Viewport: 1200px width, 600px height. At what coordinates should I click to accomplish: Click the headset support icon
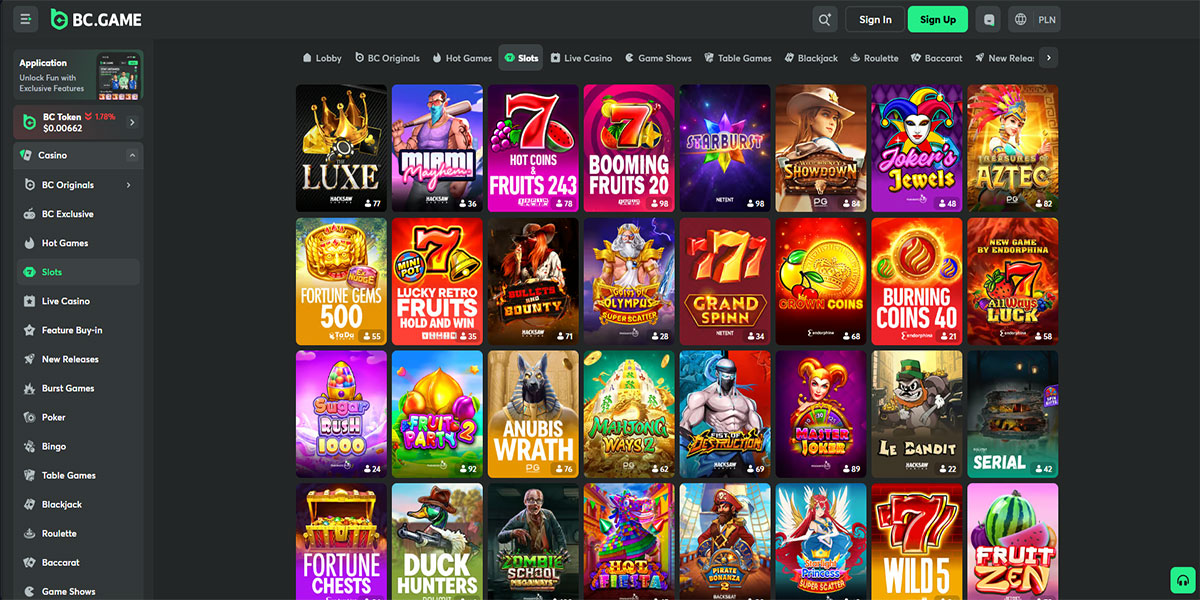point(1184,581)
